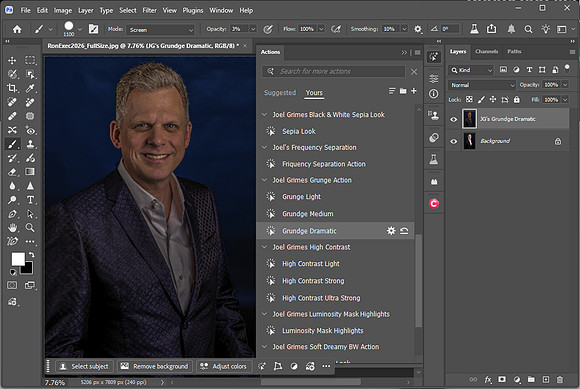Open the Smoothing dropdown arrow
This screenshot has height=389, width=580.
(404, 29)
